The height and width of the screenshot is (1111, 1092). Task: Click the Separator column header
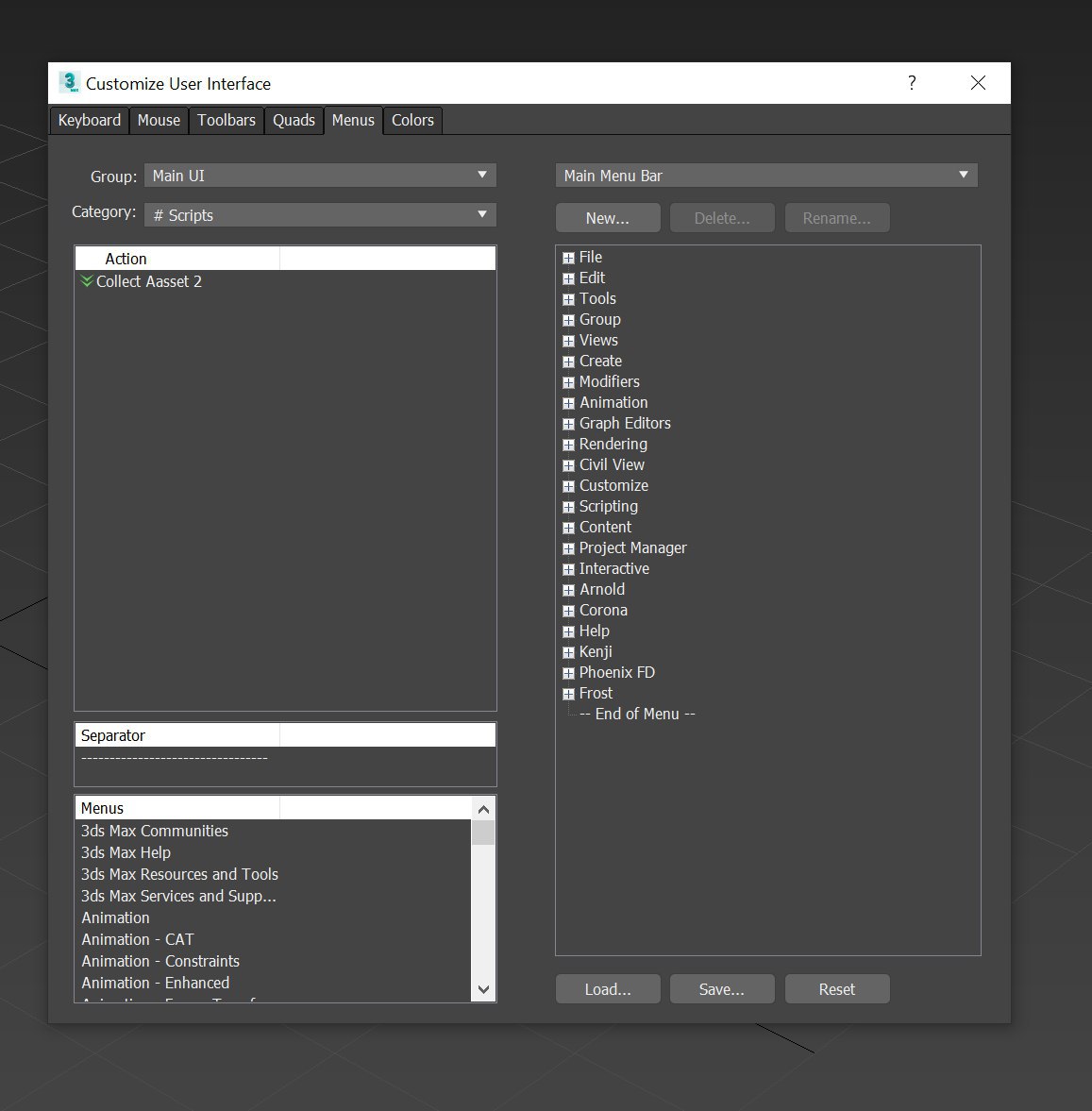pyautogui.click(x=177, y=735)
